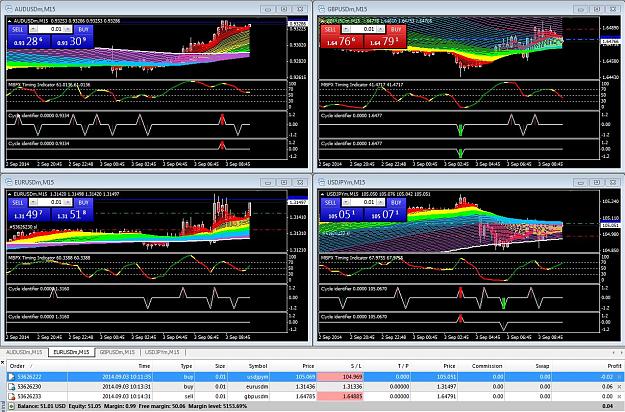Screen dimensions: 625x412
Task: Collapse the GBPUSDm one-click trading panel triangle
Action: 323,21
